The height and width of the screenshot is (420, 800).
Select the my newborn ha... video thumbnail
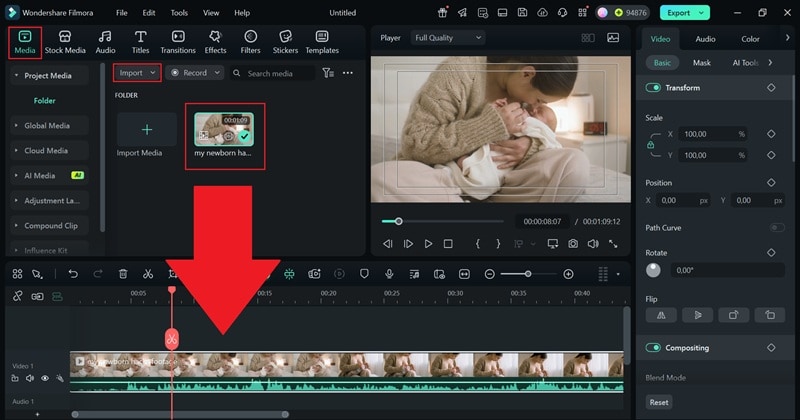(224, 129)
